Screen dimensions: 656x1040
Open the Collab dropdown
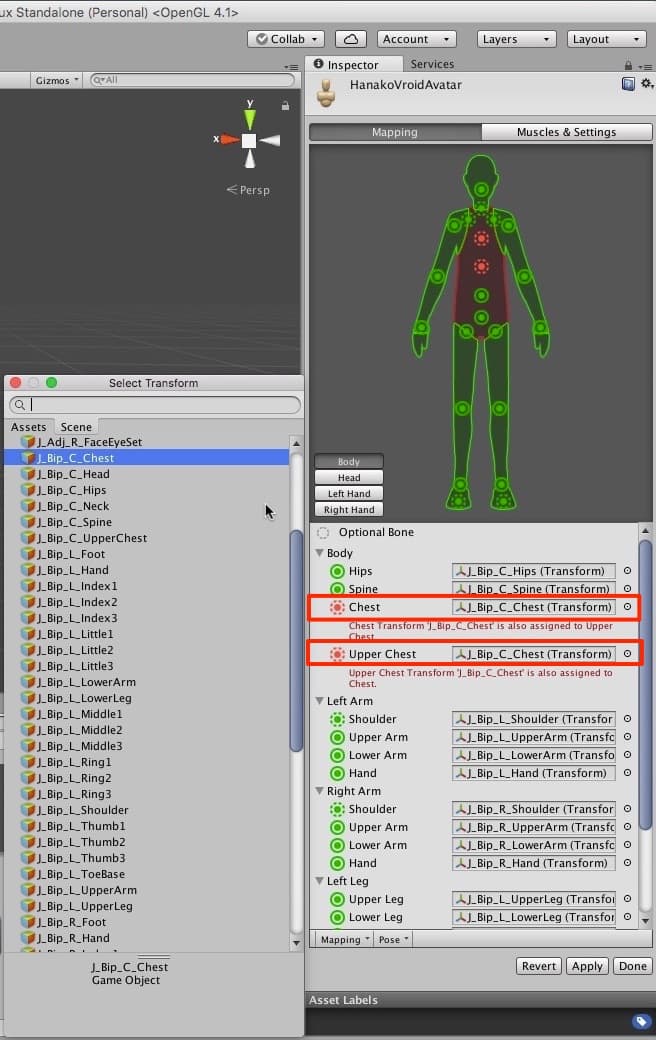(286, 39)
